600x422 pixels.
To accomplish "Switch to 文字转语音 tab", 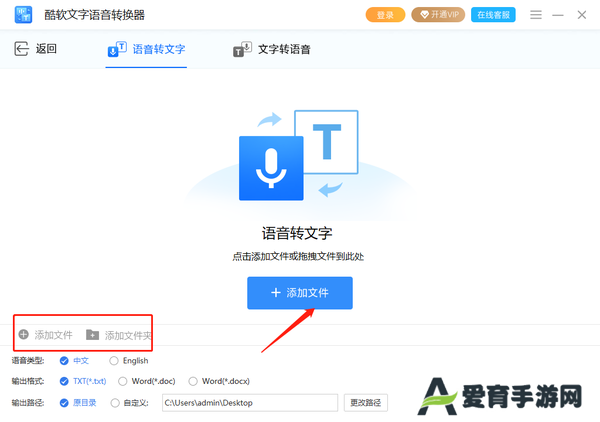I will point(272,49).
